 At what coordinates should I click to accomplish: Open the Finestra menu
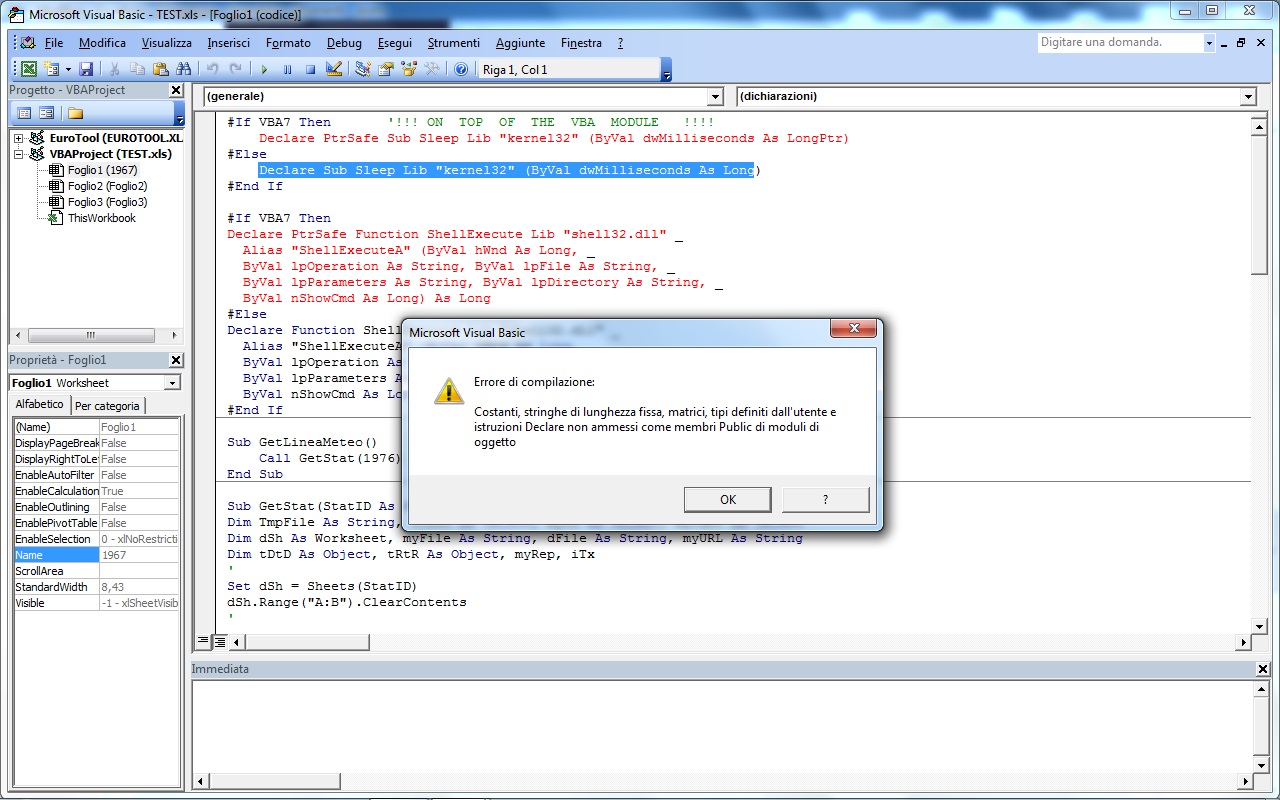click(x=581, y=43)
